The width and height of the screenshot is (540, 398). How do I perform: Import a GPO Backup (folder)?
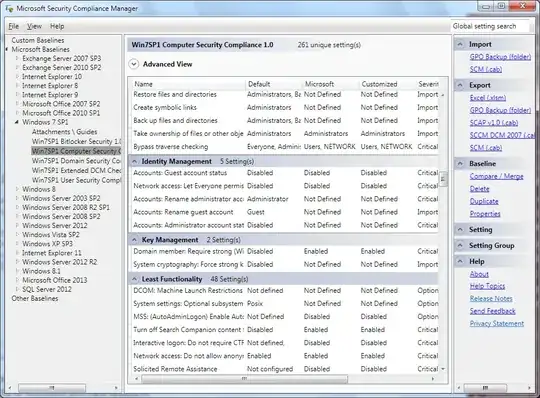tap(500, 57)
